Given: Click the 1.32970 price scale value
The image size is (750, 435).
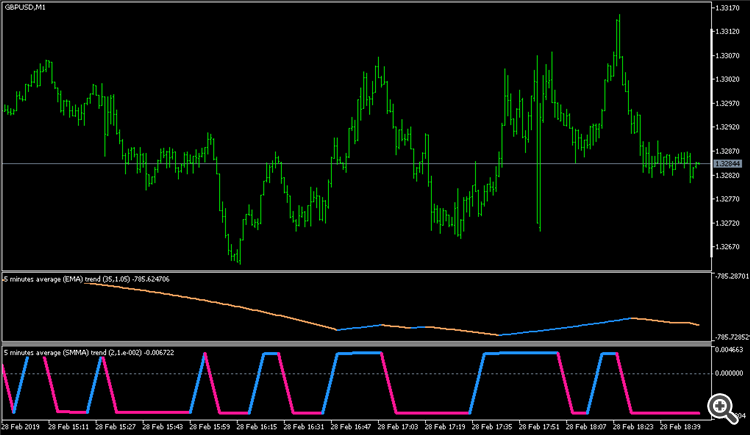Looking at the screenshot, I should [727, 103].
